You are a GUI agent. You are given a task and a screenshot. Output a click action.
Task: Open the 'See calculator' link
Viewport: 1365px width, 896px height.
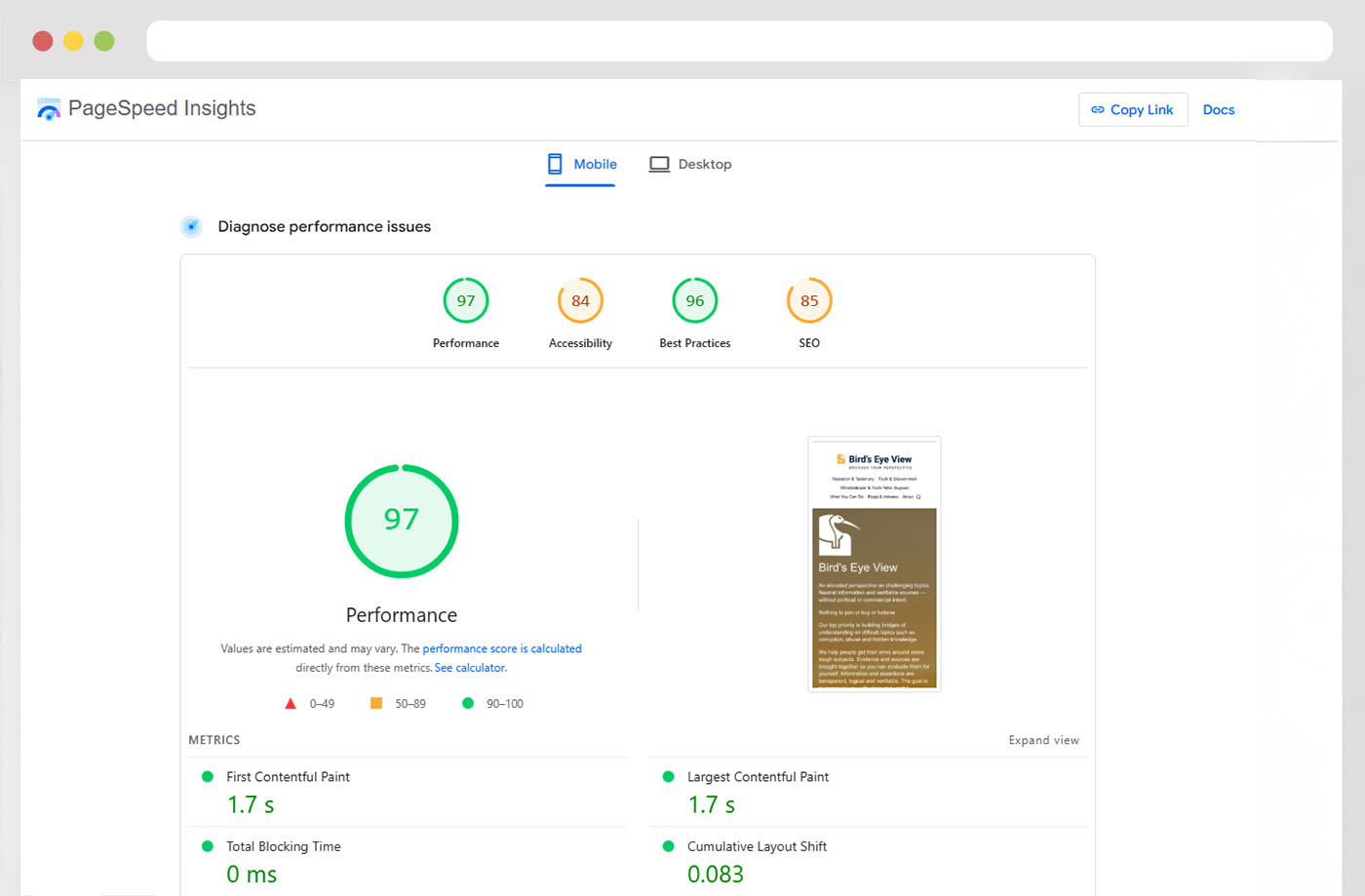click(470, 668)
